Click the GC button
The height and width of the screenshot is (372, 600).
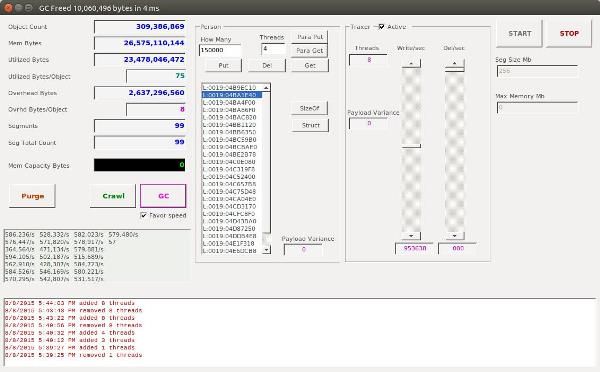[x=163, y=196]
